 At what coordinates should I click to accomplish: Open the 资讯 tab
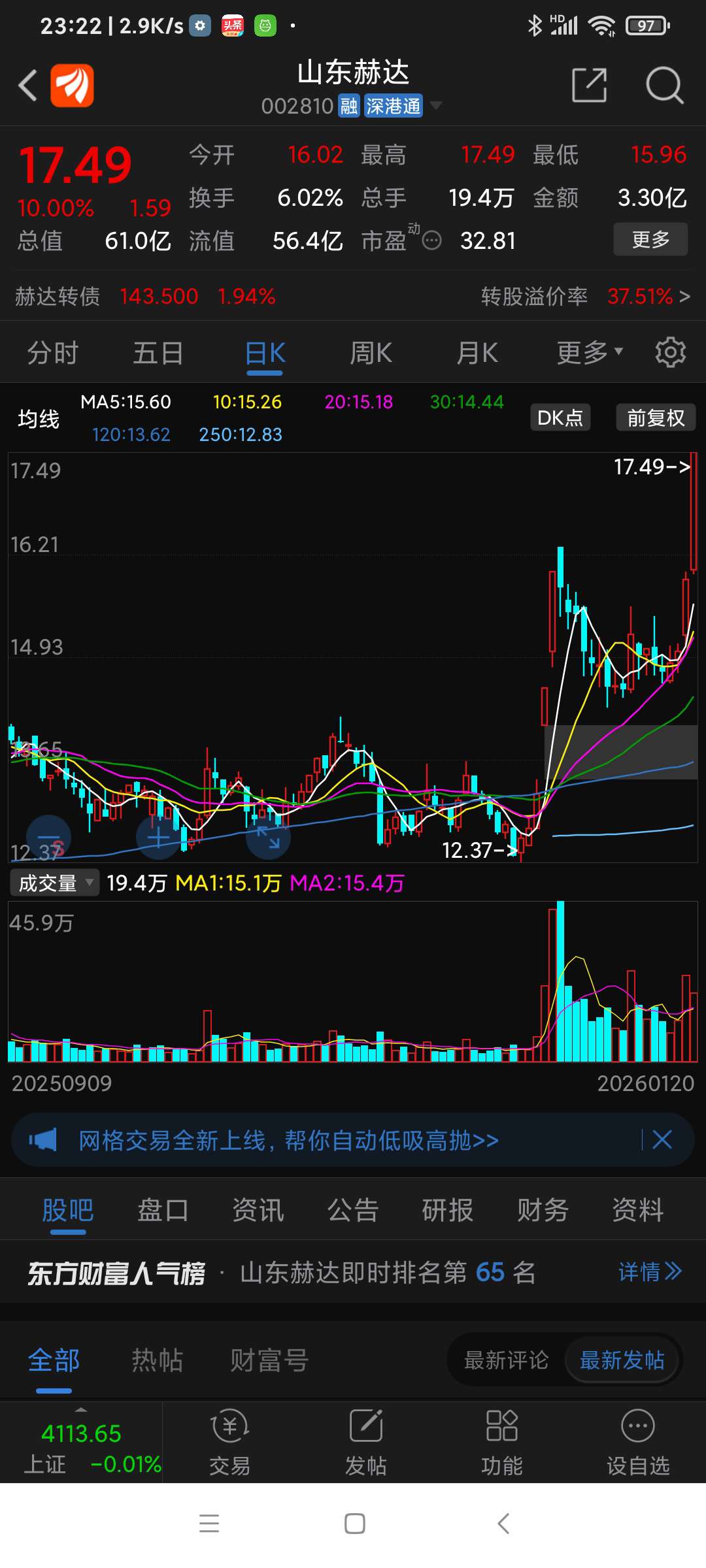tap(258, 1210)
